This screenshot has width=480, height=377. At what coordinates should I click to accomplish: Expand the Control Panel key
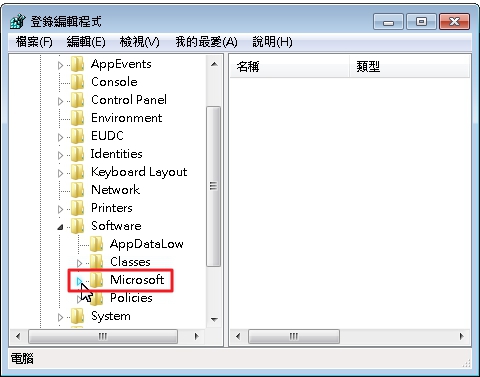point(60,101)
